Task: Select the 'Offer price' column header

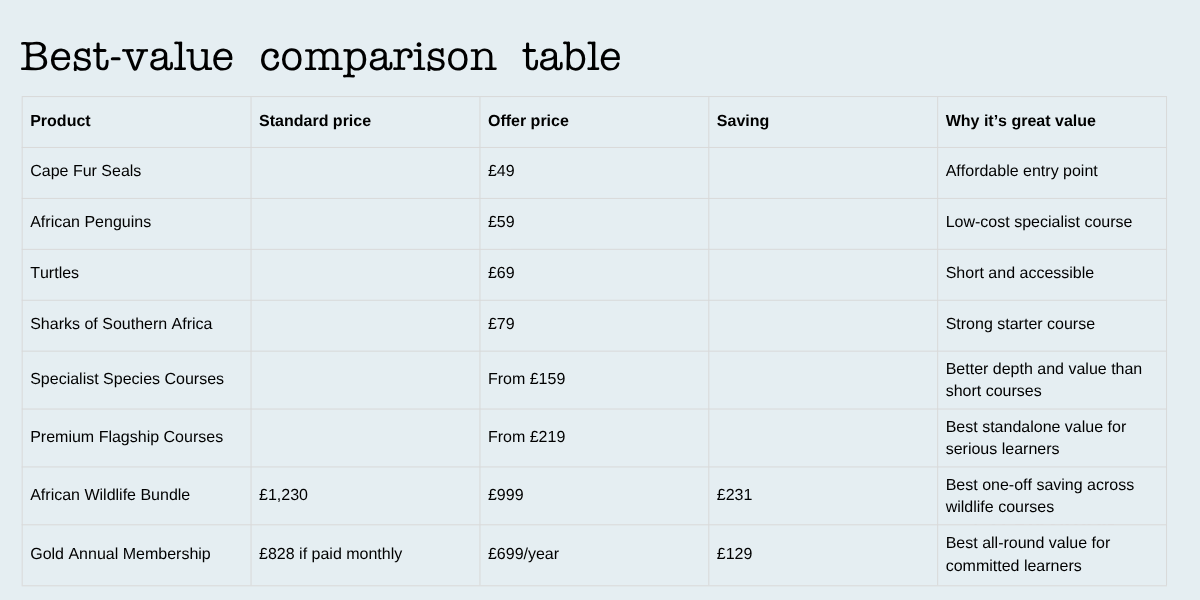Action: [528, 121]
